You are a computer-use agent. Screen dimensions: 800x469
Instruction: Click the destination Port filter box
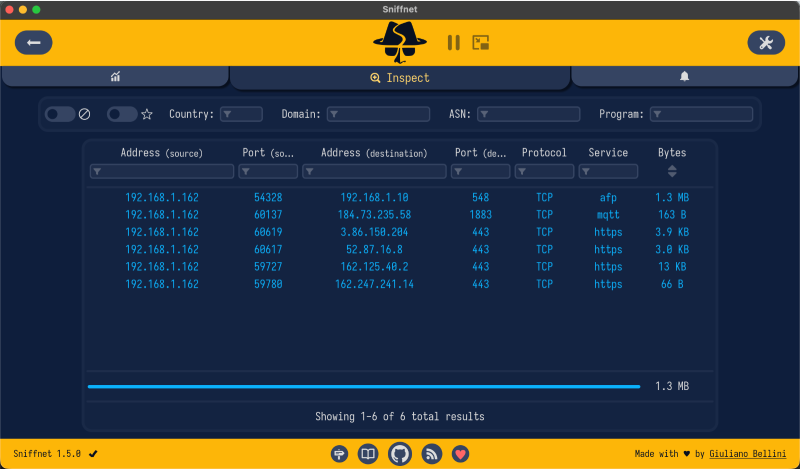point(480,171)
